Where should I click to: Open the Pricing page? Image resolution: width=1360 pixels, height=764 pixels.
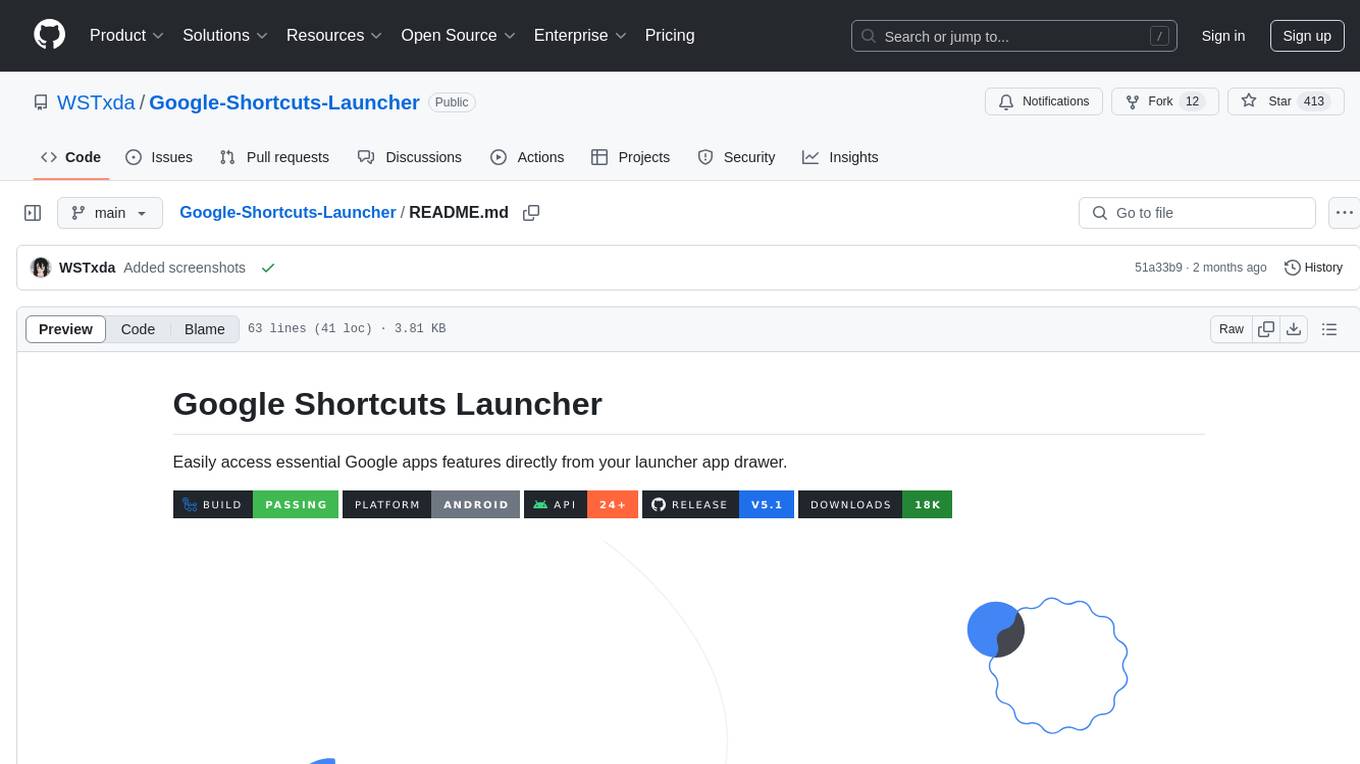coord(670,35)
